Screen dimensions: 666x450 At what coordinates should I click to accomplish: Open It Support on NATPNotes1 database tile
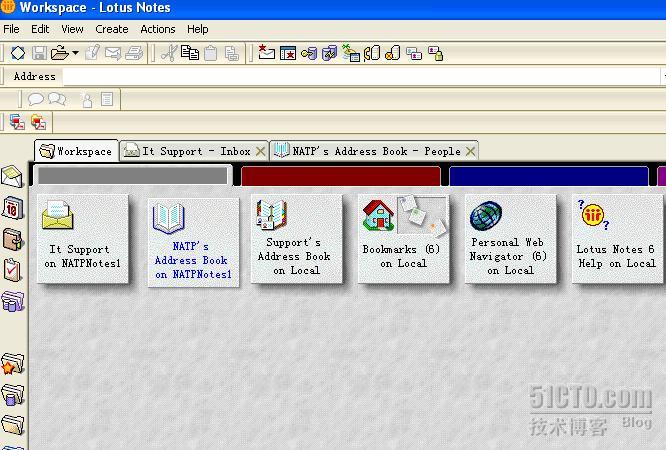(83, 239)
